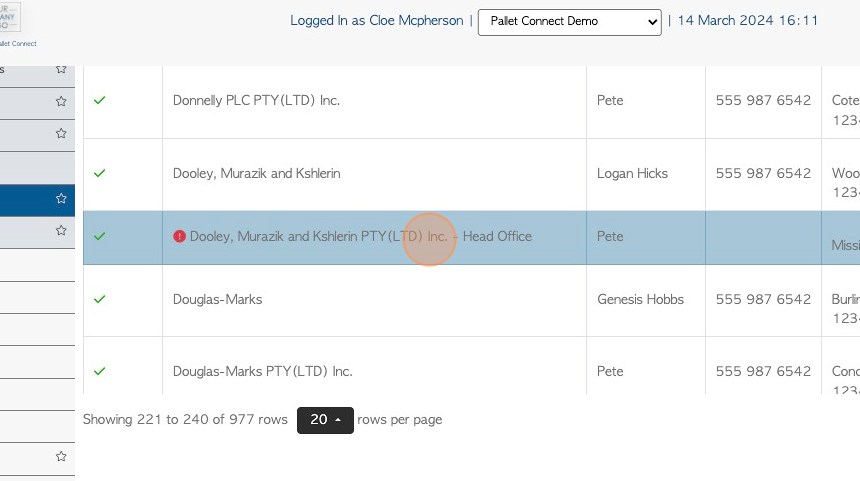The width and height of the screenshot is (860, 481).
Task: Open Douglas-Marks PTY(LTD) Inc. customer entry
Action: [x=262, y=371]
